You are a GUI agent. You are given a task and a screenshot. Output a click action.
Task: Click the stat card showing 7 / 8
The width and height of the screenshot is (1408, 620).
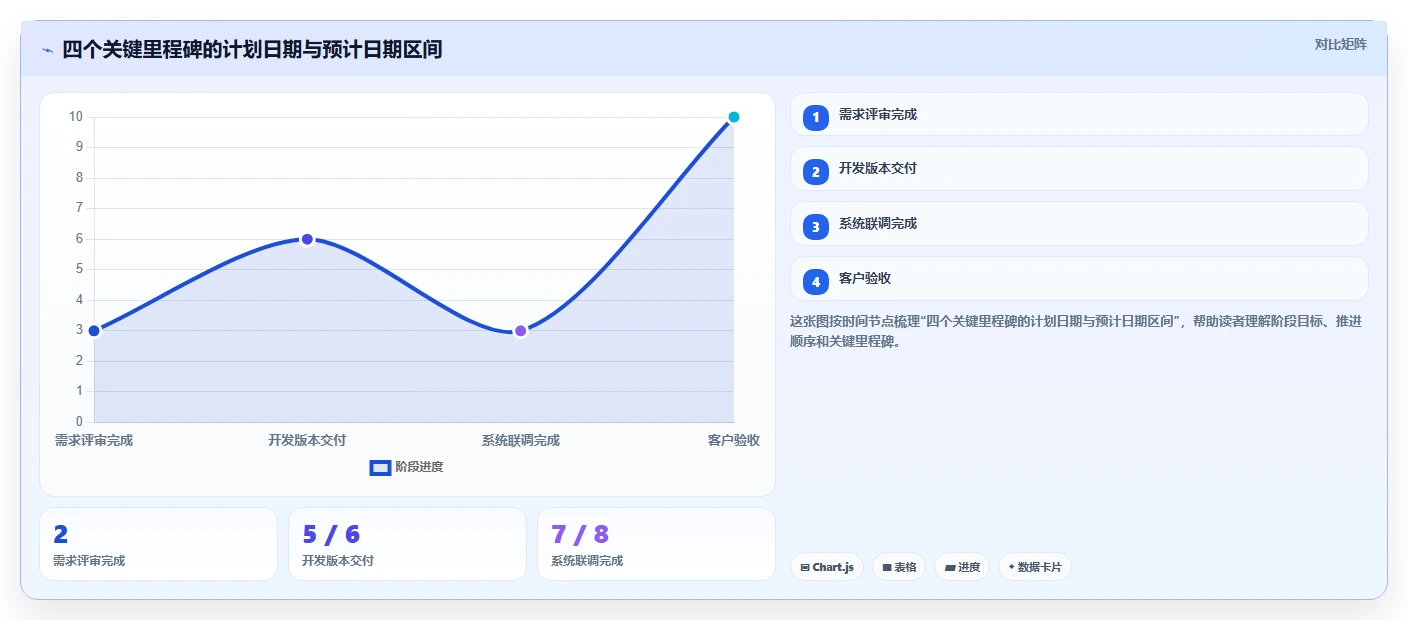[656, 544]
